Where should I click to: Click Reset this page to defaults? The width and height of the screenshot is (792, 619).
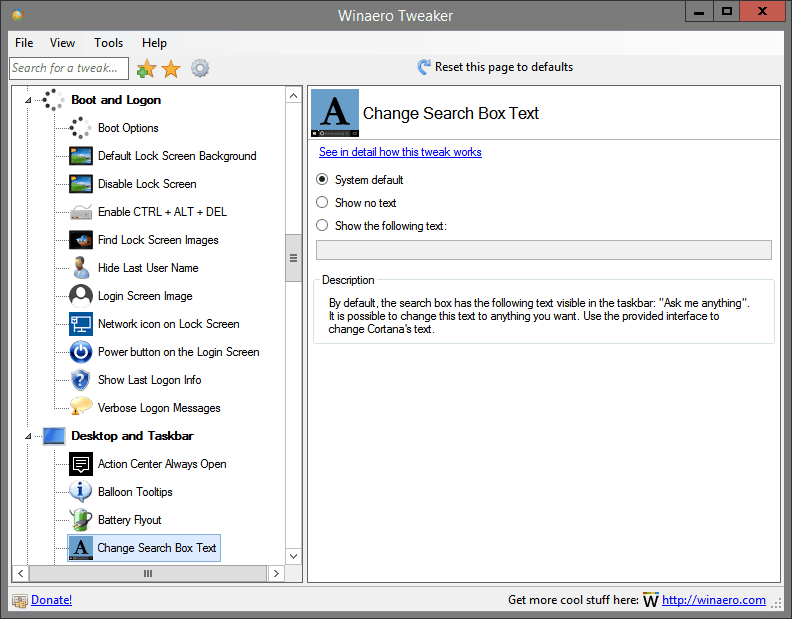(x=504, y=67)
